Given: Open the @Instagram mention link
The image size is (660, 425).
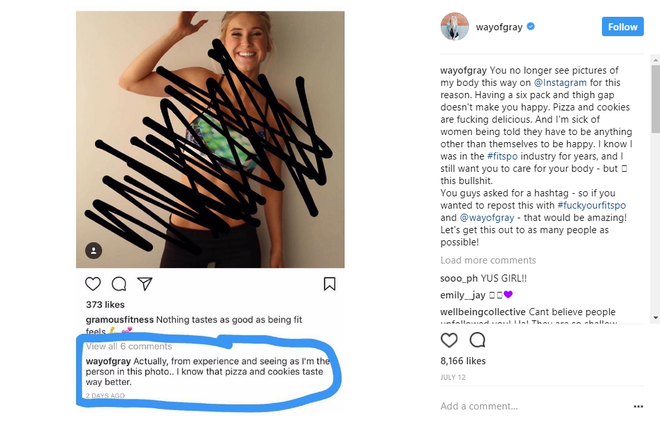Looking at the screenshot, I should point(560,82).
